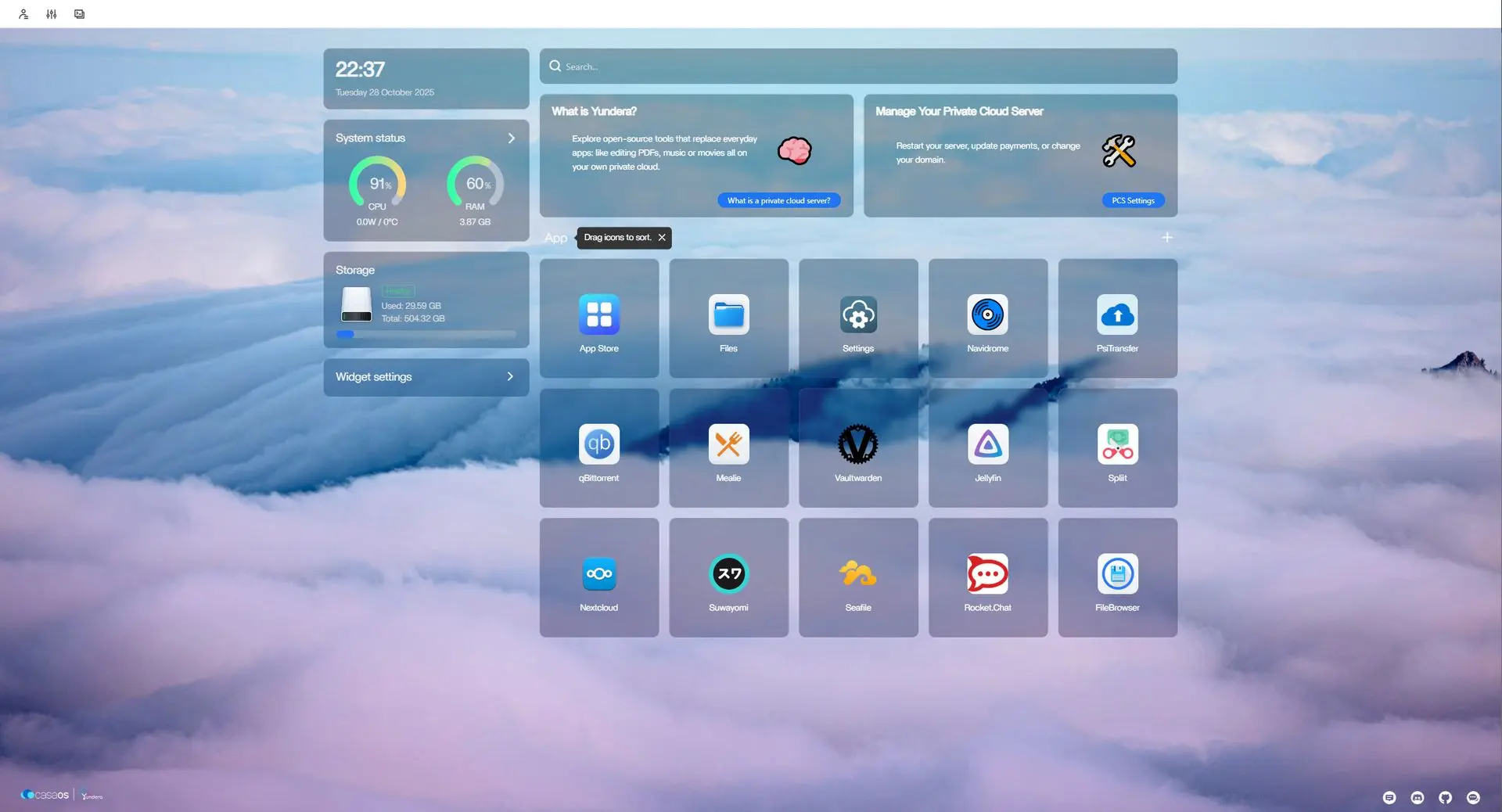Screen dimensions: 1502x812
Task: Launch the Mealie app
Action: tap(728, 445)
